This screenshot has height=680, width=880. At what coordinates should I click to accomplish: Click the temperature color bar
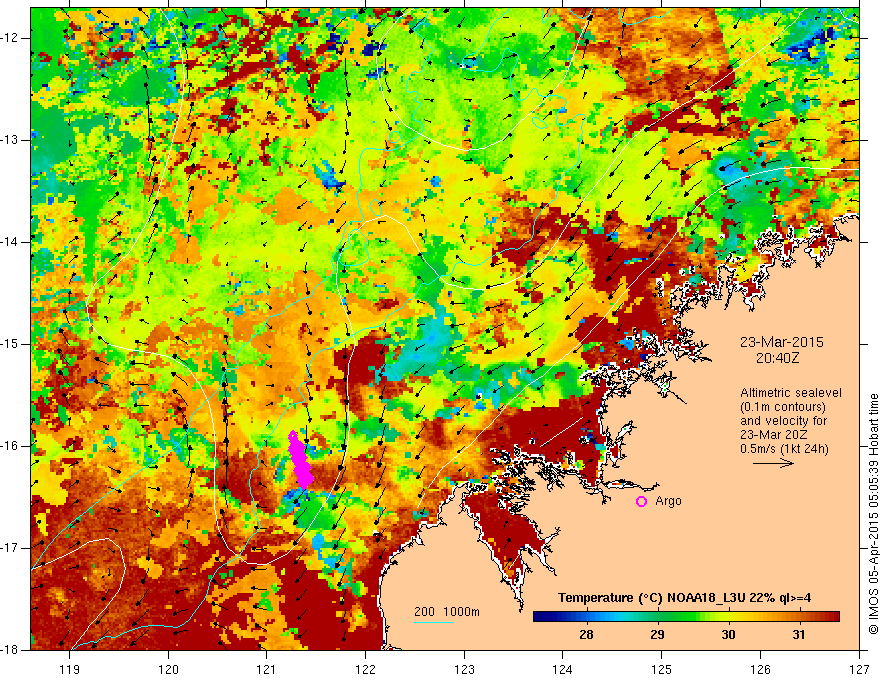coord(686,617)
